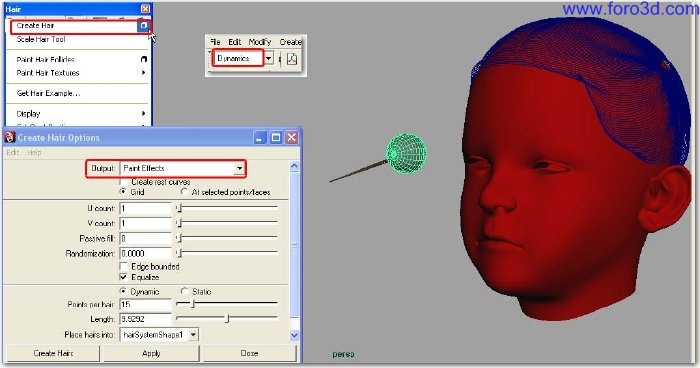This screenshot has width=700, height=368.
Task: Select the green wireframe sphere in the viewport
Action: coord(406,153)
